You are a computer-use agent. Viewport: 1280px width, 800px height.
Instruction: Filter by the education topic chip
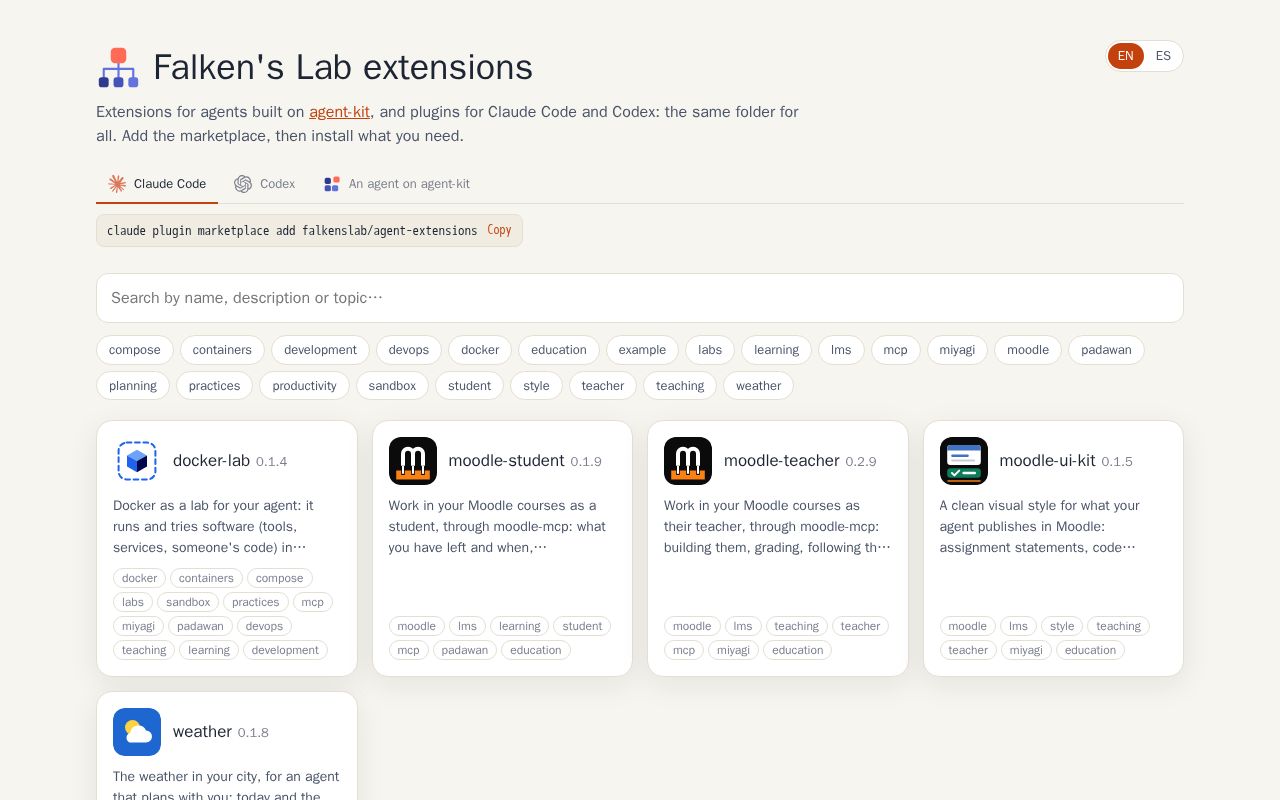[559, 350]
